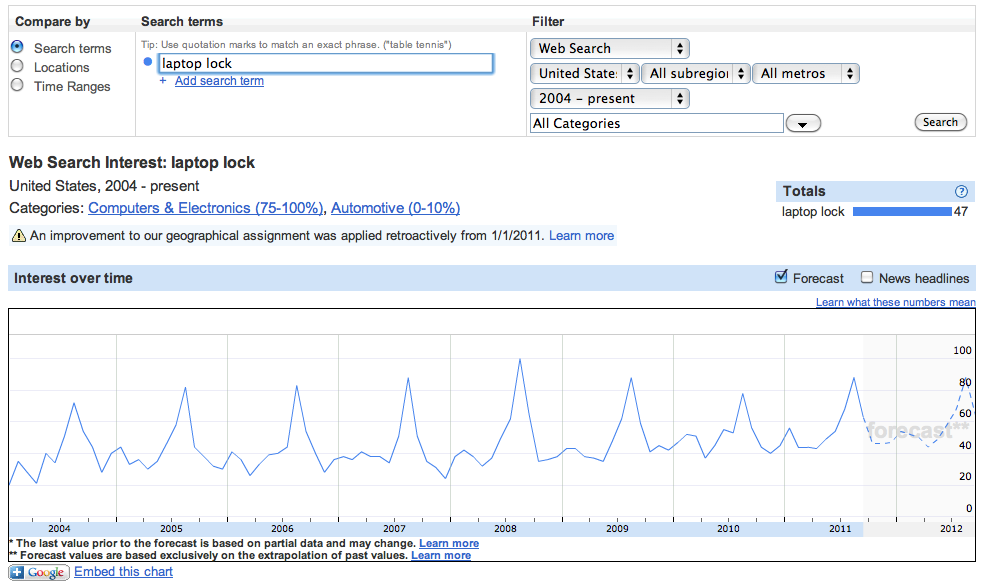Open the 2004 – present date dropdown

click(610, 98)
